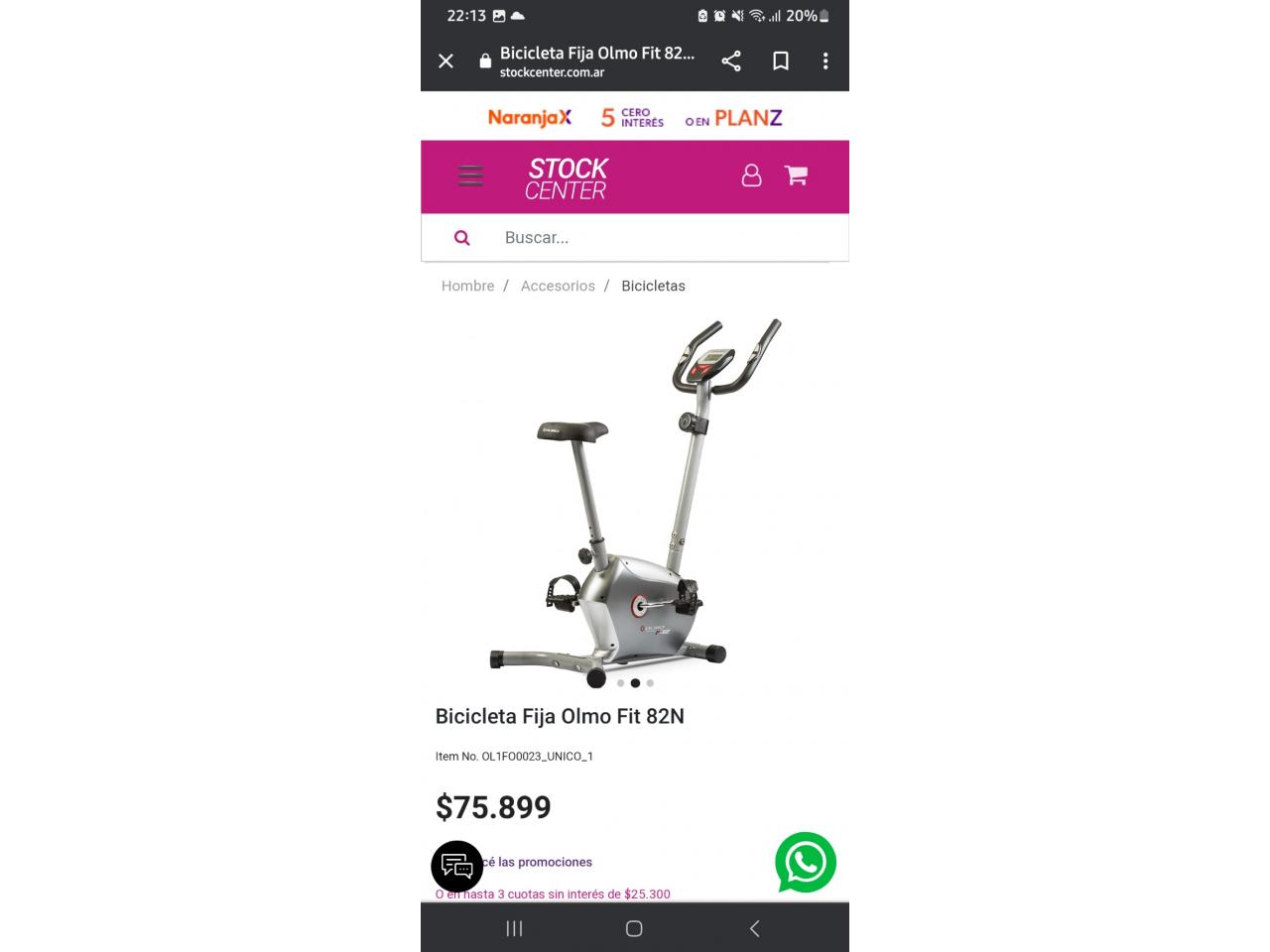
Task: Close the browser tab with X icon
Action: pos(446,61)
